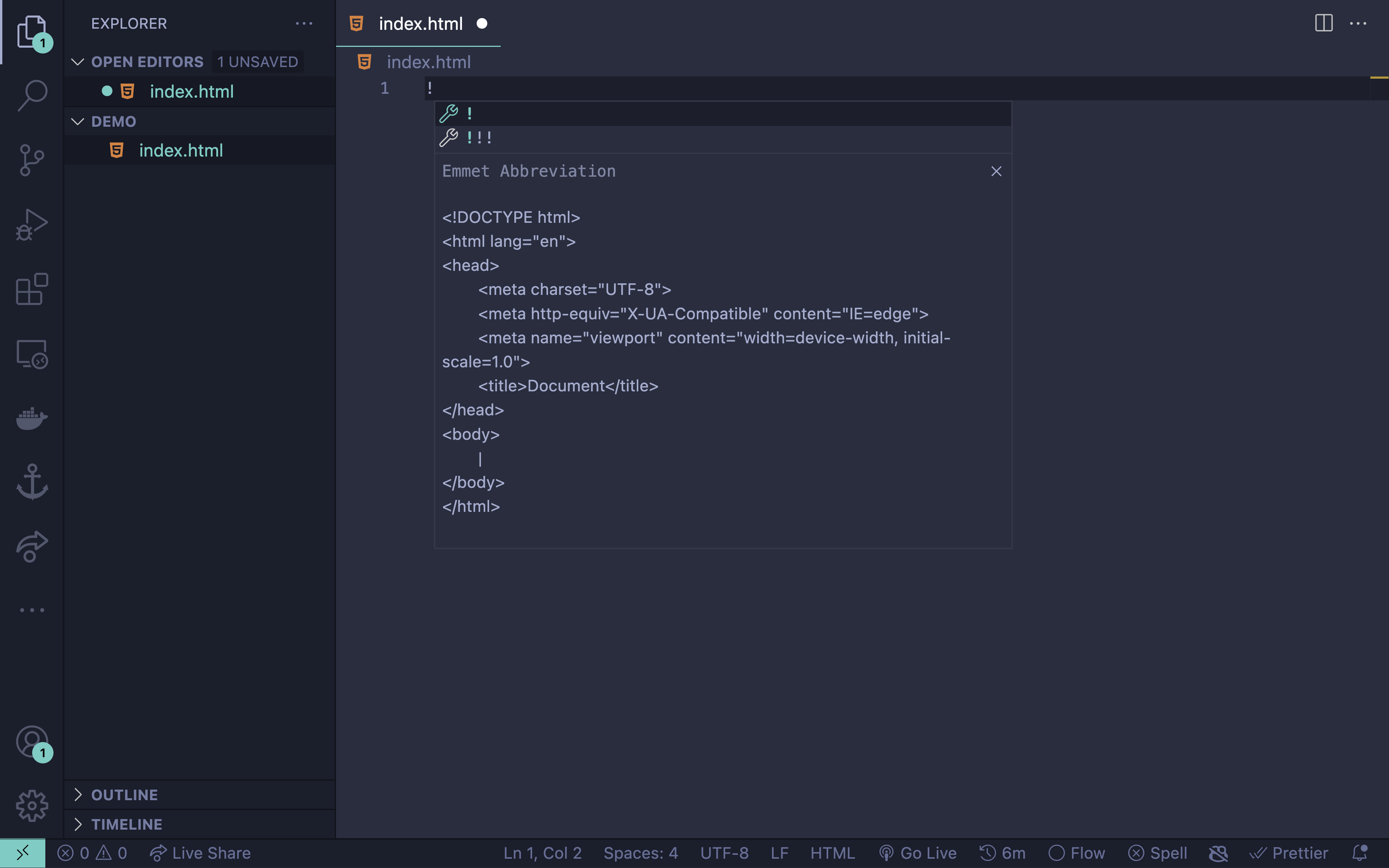1389x868 pixels.
Task: Click Go Live server button
Action: 918,853
